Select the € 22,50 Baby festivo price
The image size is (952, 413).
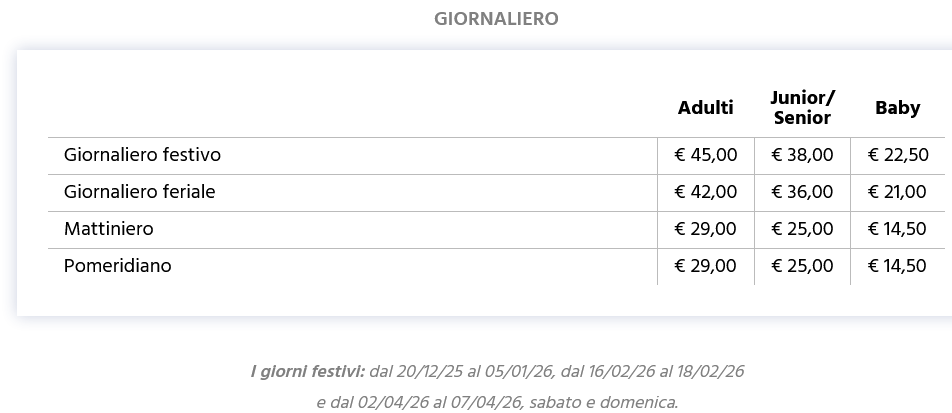point(897,155)
